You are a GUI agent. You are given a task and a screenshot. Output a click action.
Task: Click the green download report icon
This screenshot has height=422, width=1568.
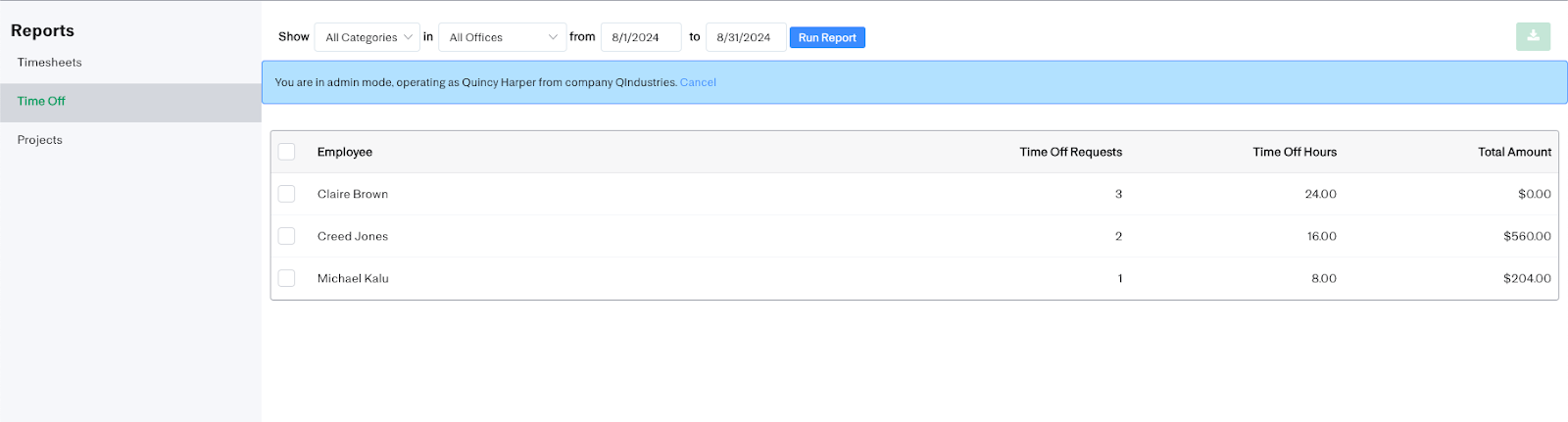[x=1533, y=36]
